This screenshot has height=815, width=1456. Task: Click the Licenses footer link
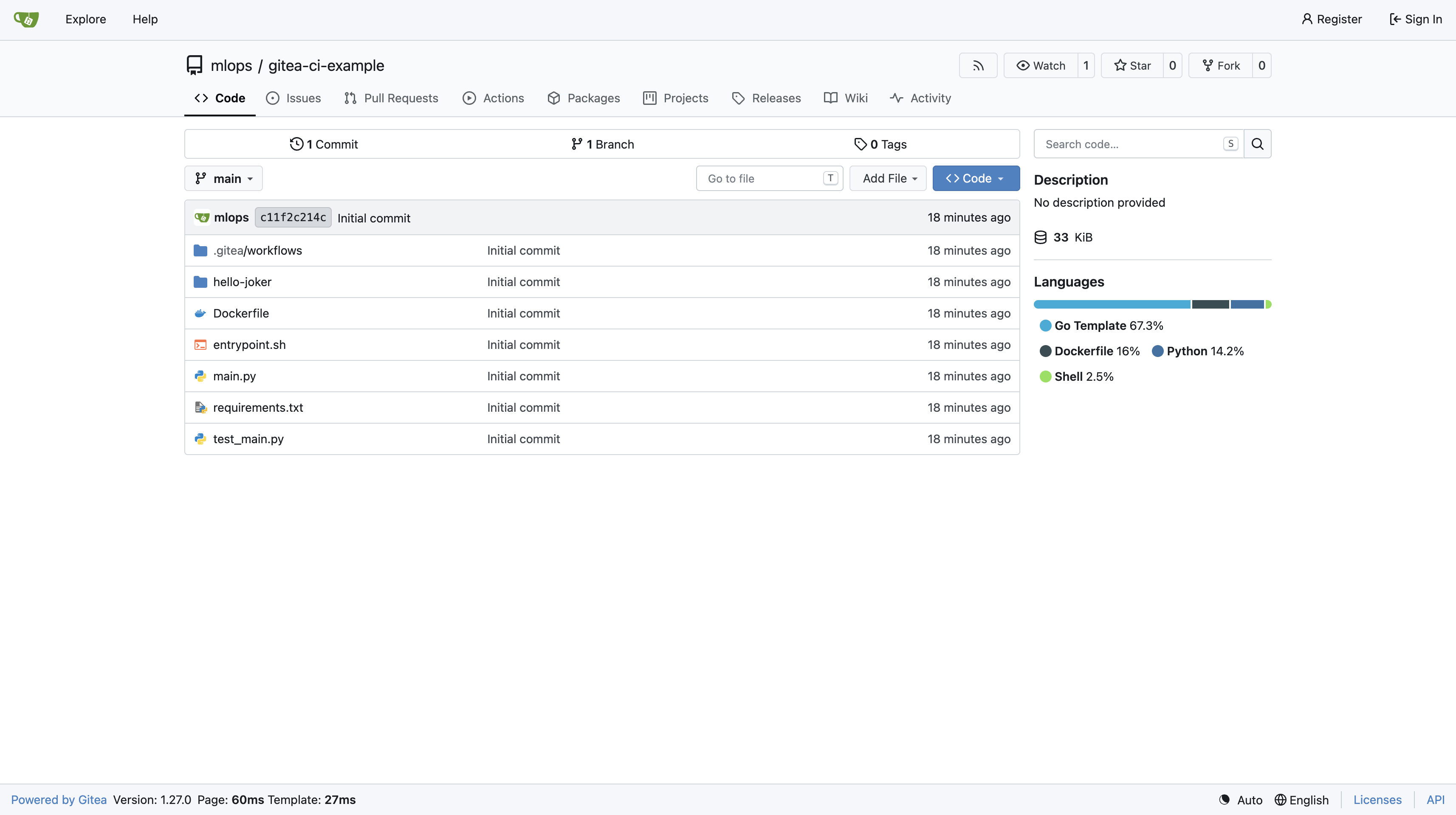coord(1377,800)
